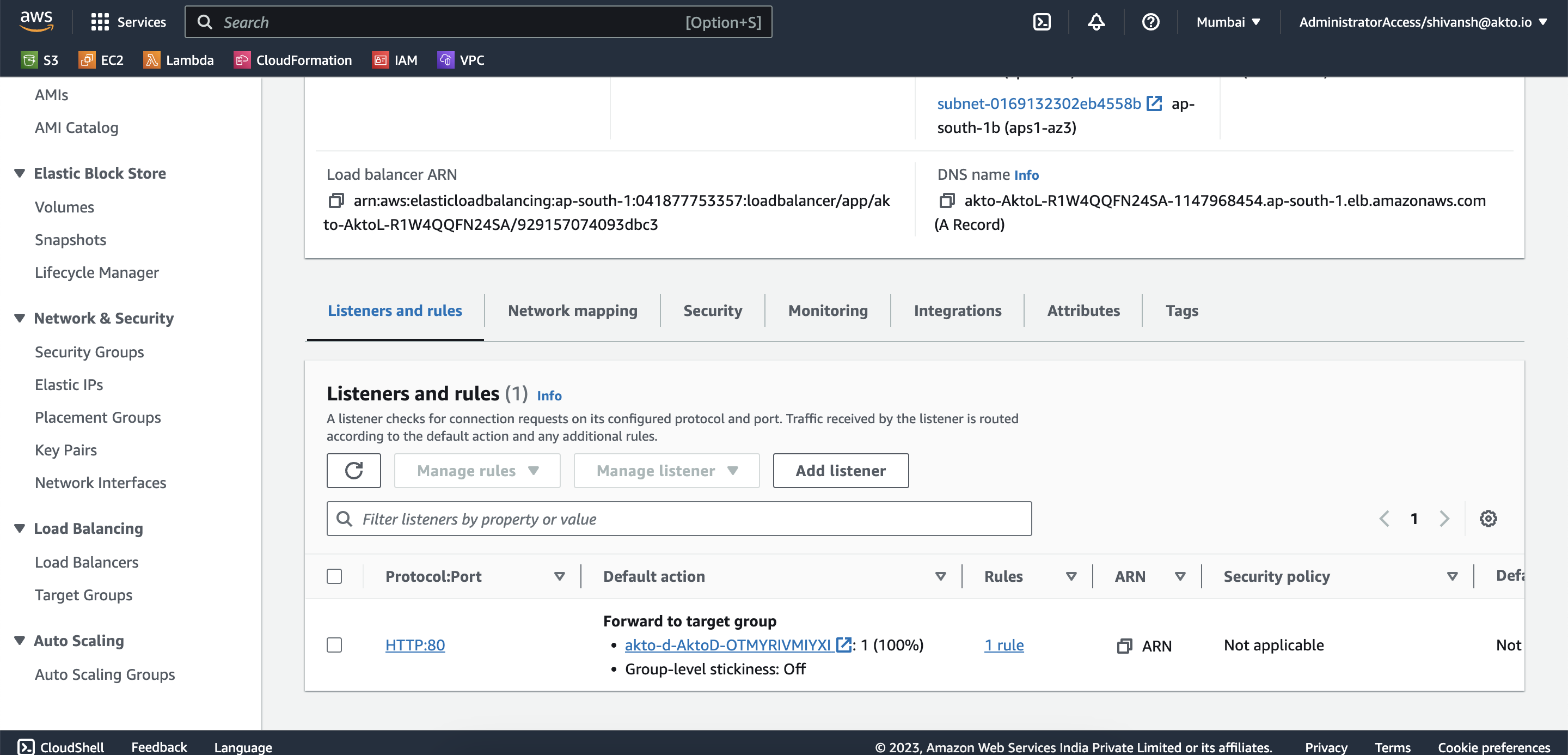The height and width of the screenshot is (755, 1568).
Task: Open the Mumbai region selector
Action: point(1227,21)
